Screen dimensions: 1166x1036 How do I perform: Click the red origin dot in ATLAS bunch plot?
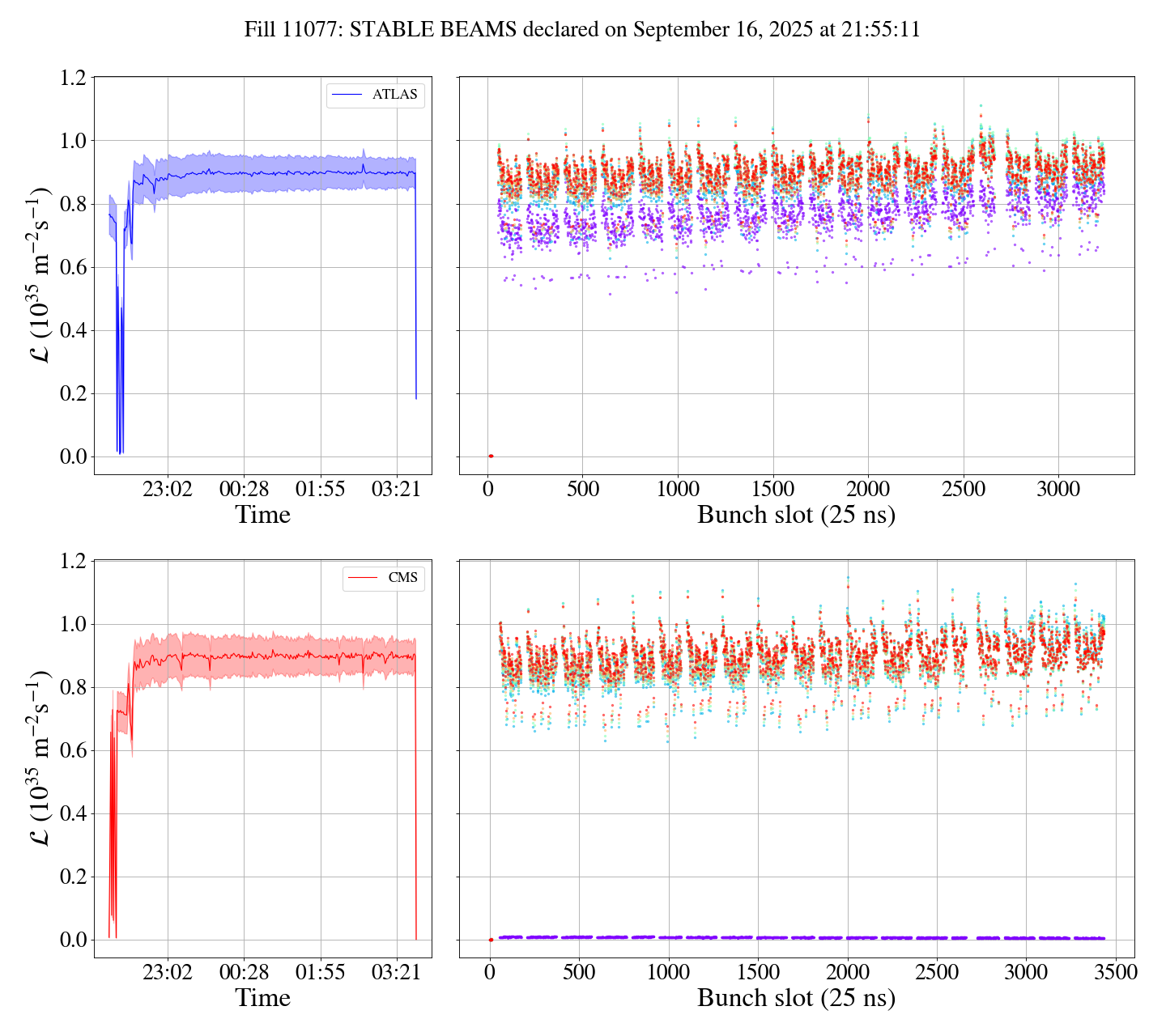(491, 456)
